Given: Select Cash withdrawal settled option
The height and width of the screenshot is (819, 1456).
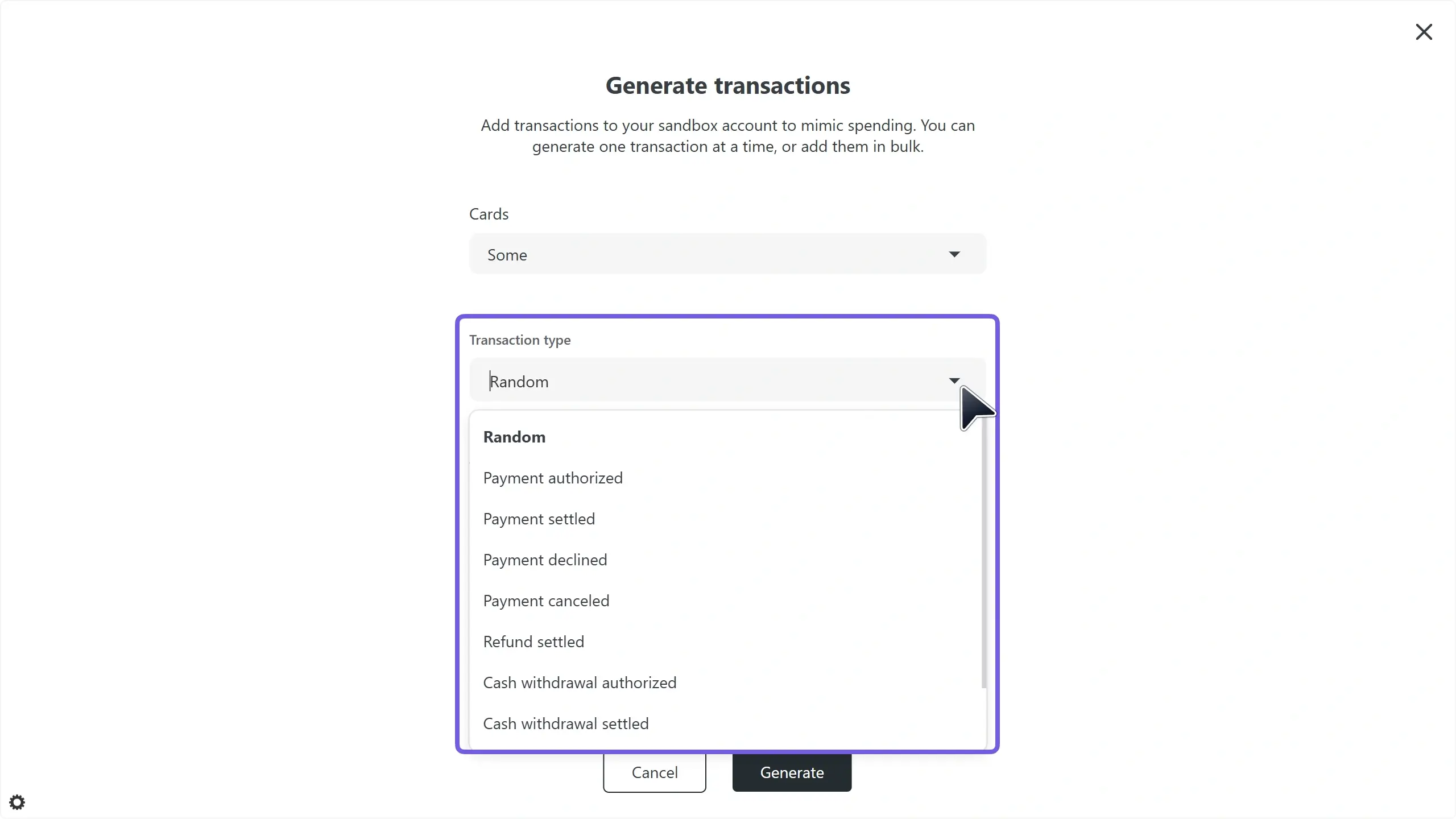Looking at the screenshot, I should 566,723.
